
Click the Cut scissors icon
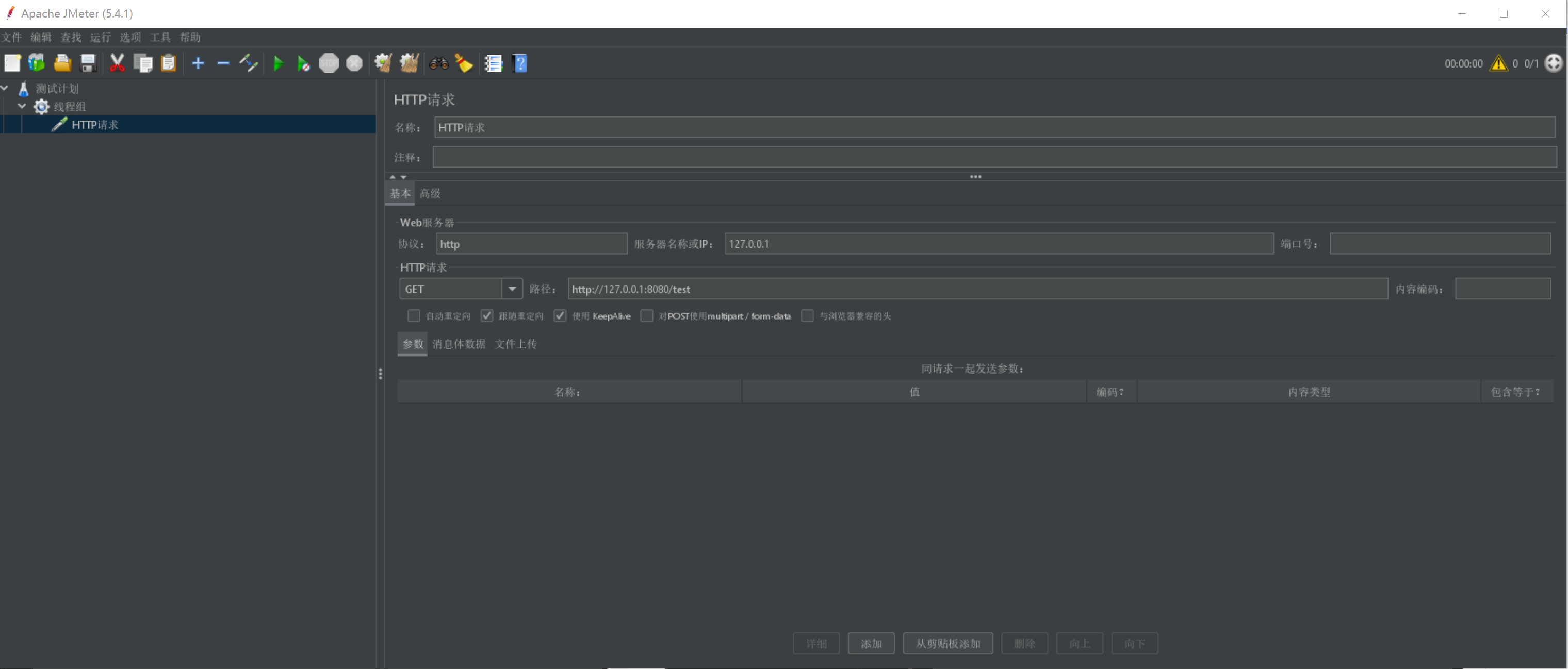[x=117, y=63]
